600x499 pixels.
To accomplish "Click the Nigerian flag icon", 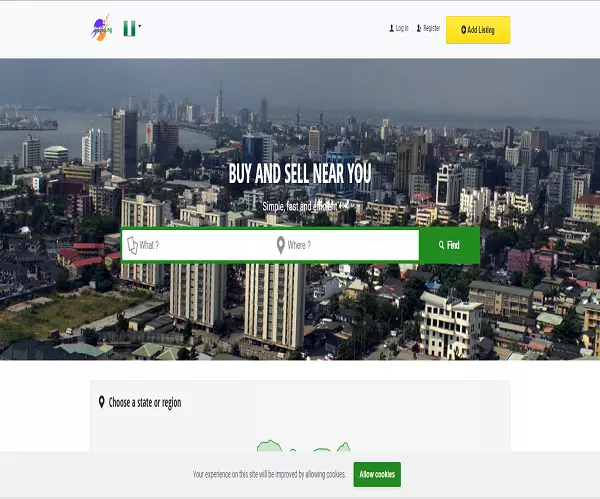I will (129, 29).
